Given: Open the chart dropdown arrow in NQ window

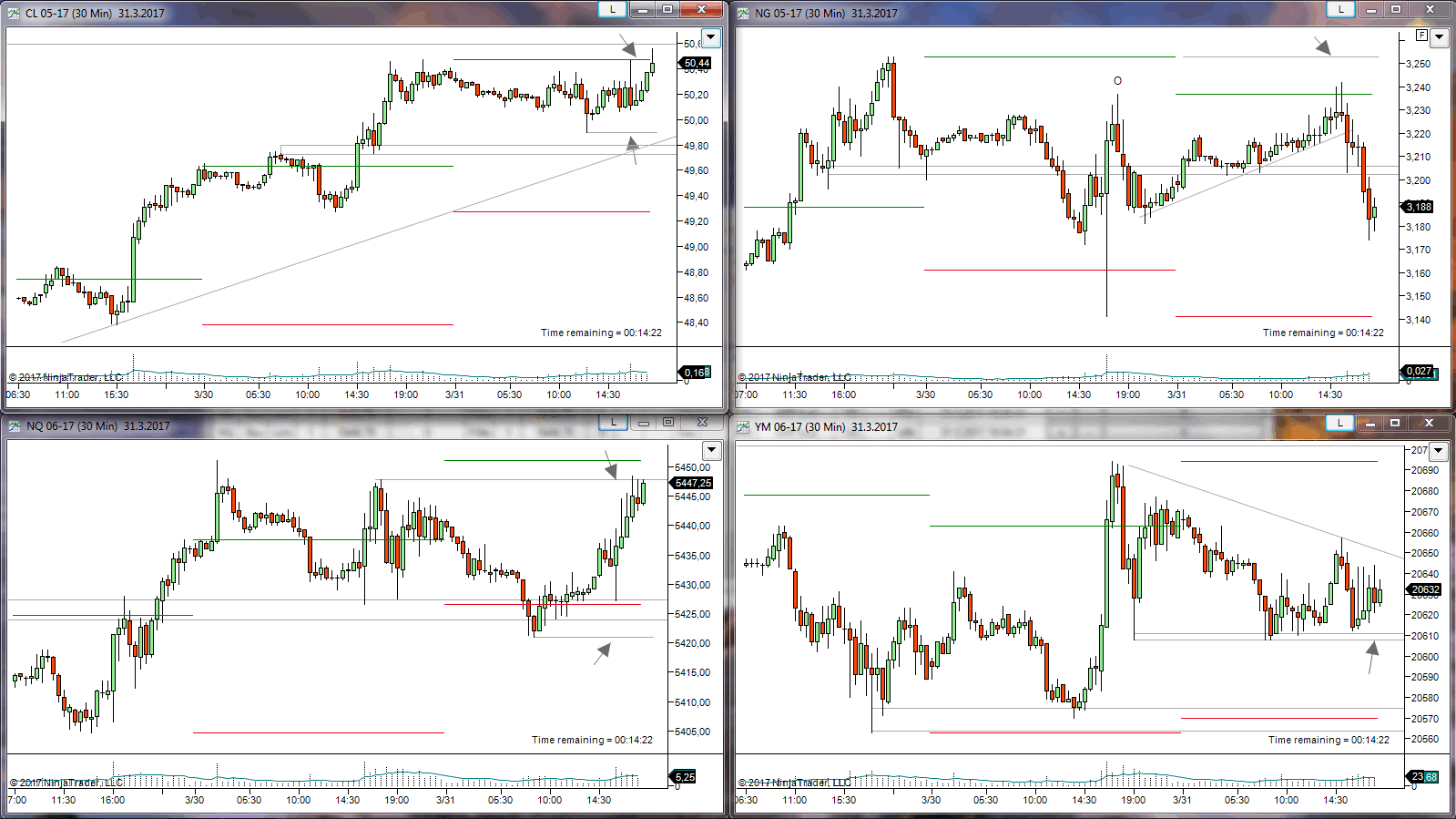Looking at the screenshot, I should pos(711,451).
